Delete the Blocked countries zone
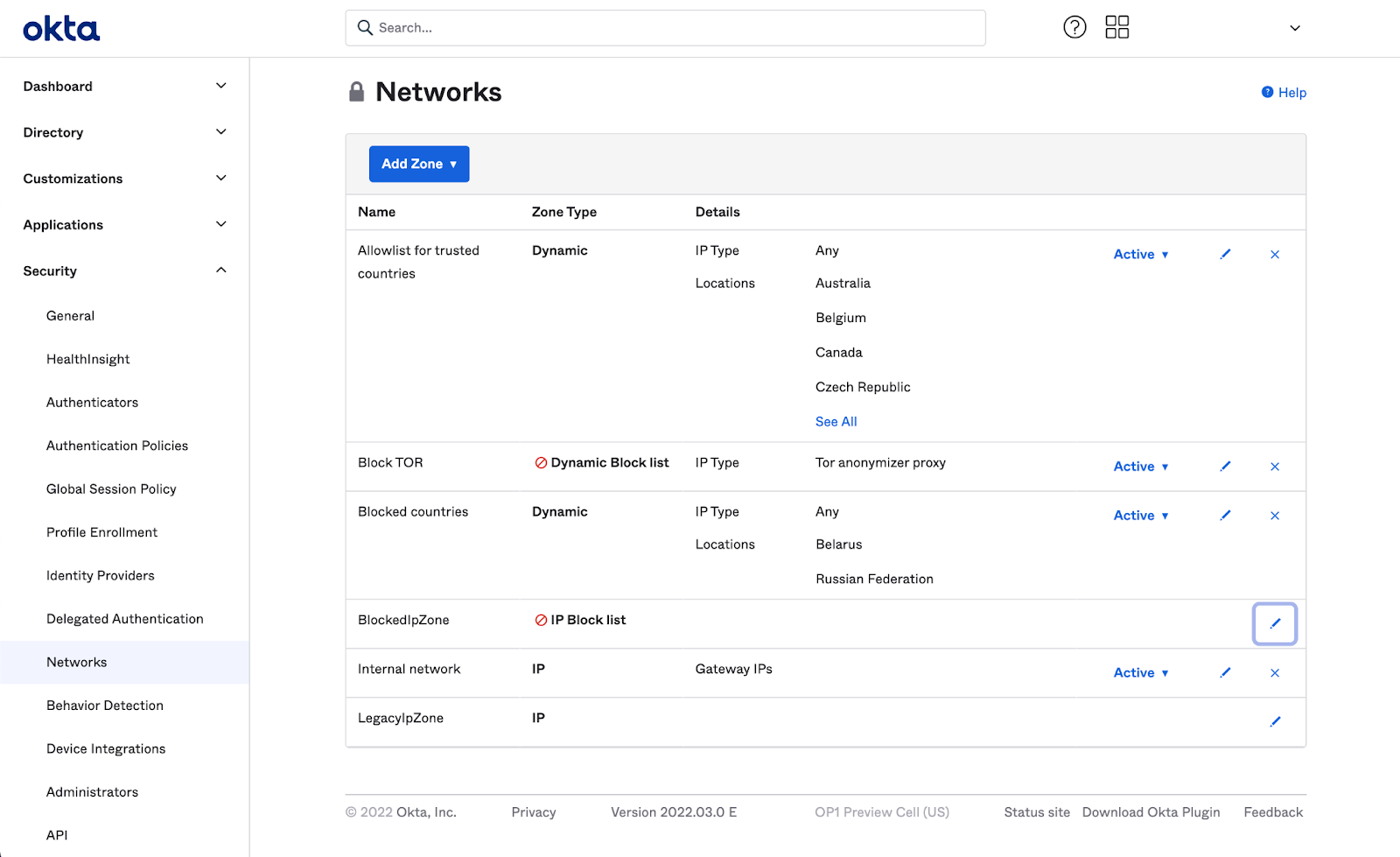This screenshot has height=857, width=1400. point(1275,516)
